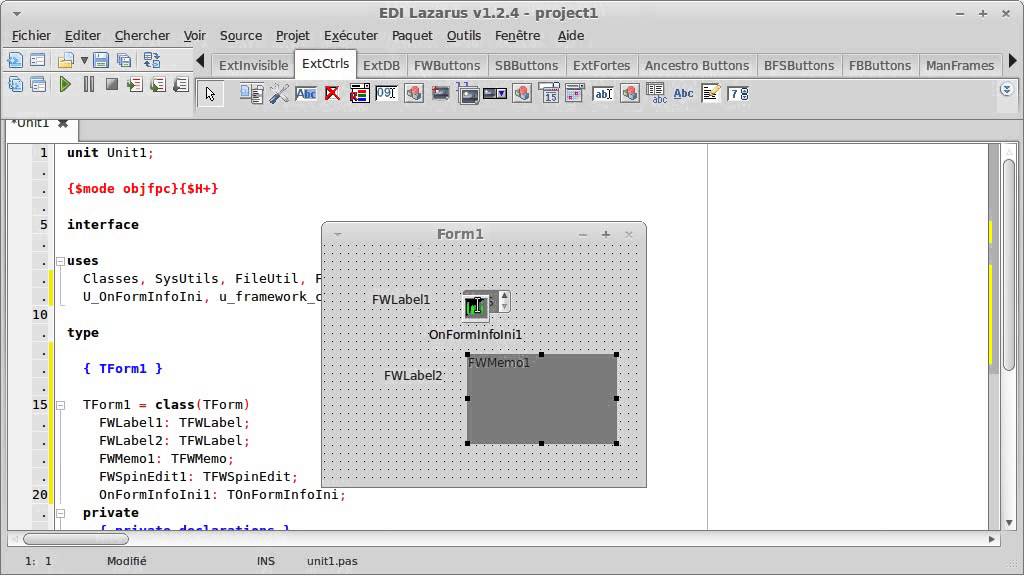Screen dimensions: 1024x576
Task: Click the editor horizontal scrollbar thumb
Action: tap(76, 539)
